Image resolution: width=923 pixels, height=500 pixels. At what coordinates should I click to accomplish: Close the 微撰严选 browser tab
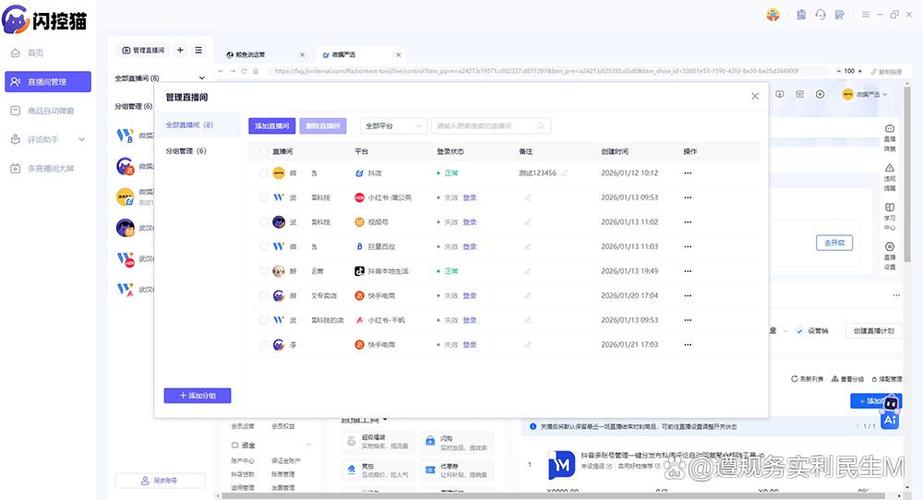pyautogui.click(x=399, y=55)
